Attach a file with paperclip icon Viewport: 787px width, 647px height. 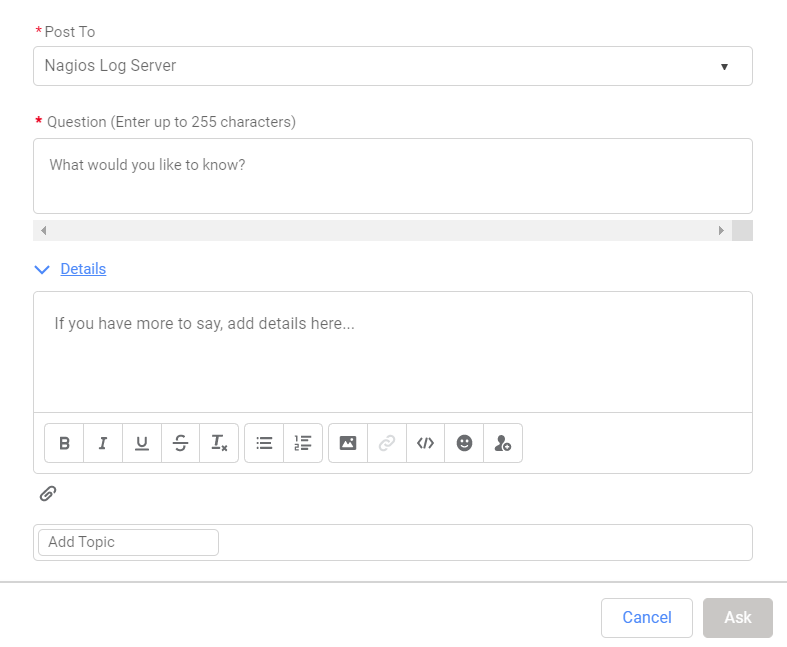coord(48,493)
